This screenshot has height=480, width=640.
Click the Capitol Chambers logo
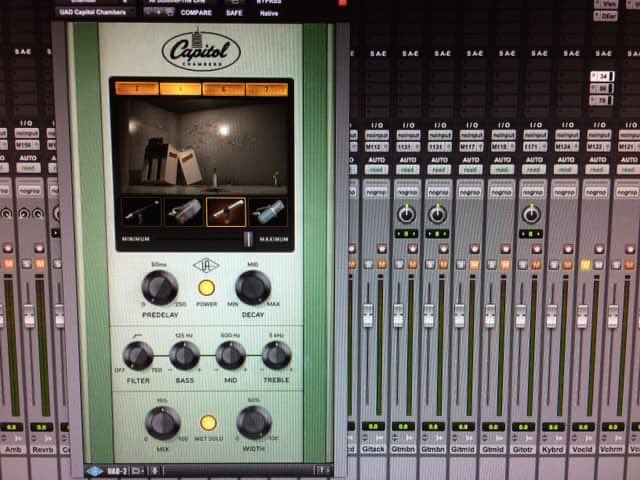201,51
